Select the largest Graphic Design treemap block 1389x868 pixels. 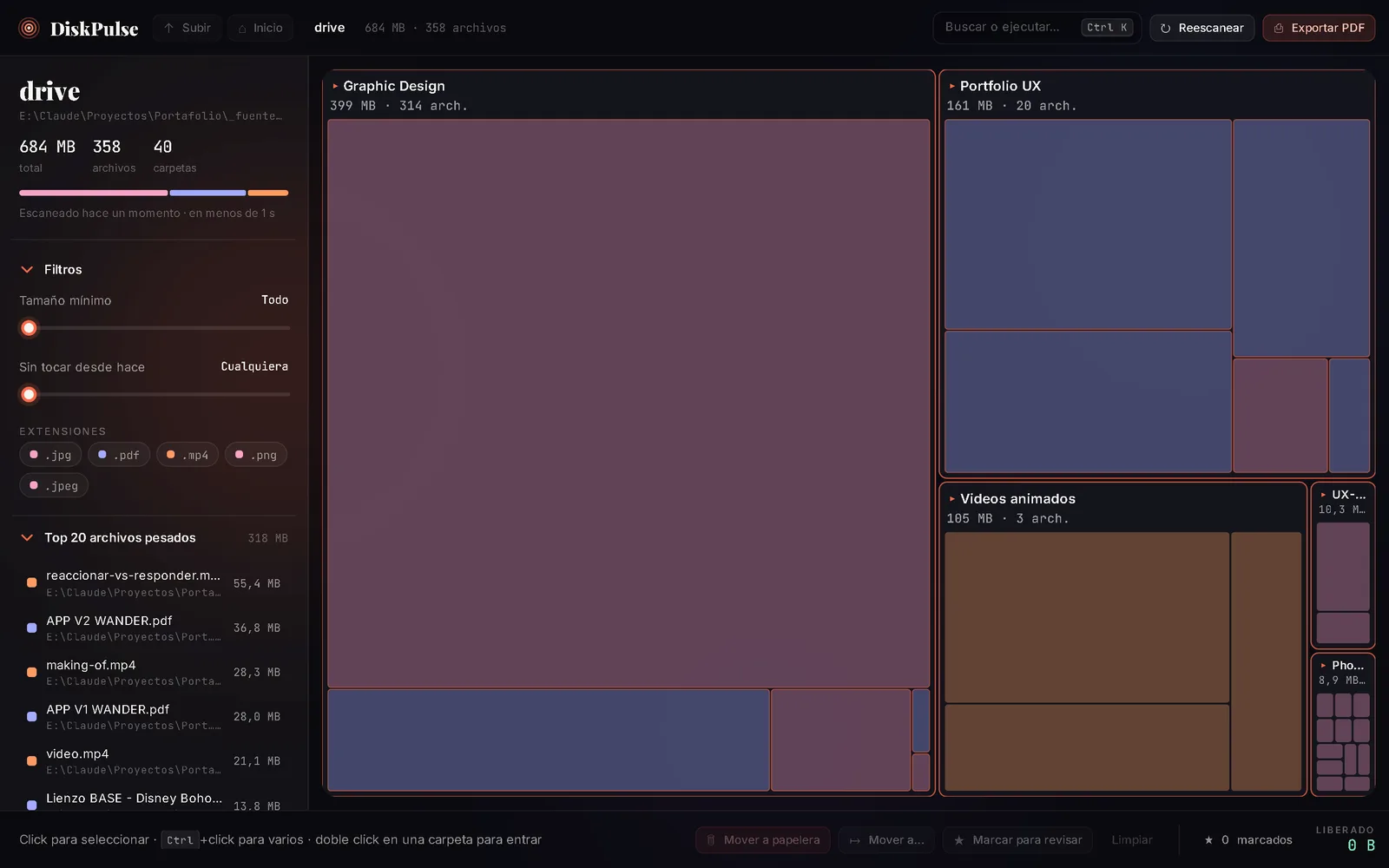tap(629, 404)
